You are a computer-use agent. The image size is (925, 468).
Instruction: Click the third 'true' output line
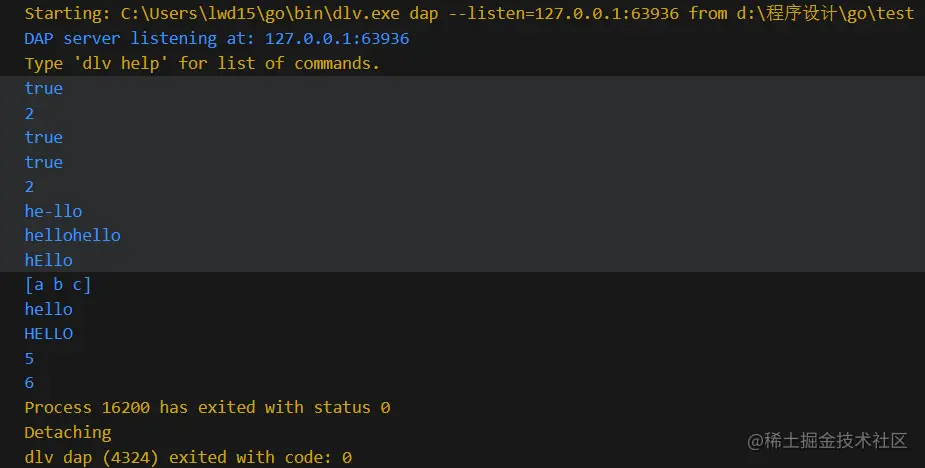[x=44, y=162]
